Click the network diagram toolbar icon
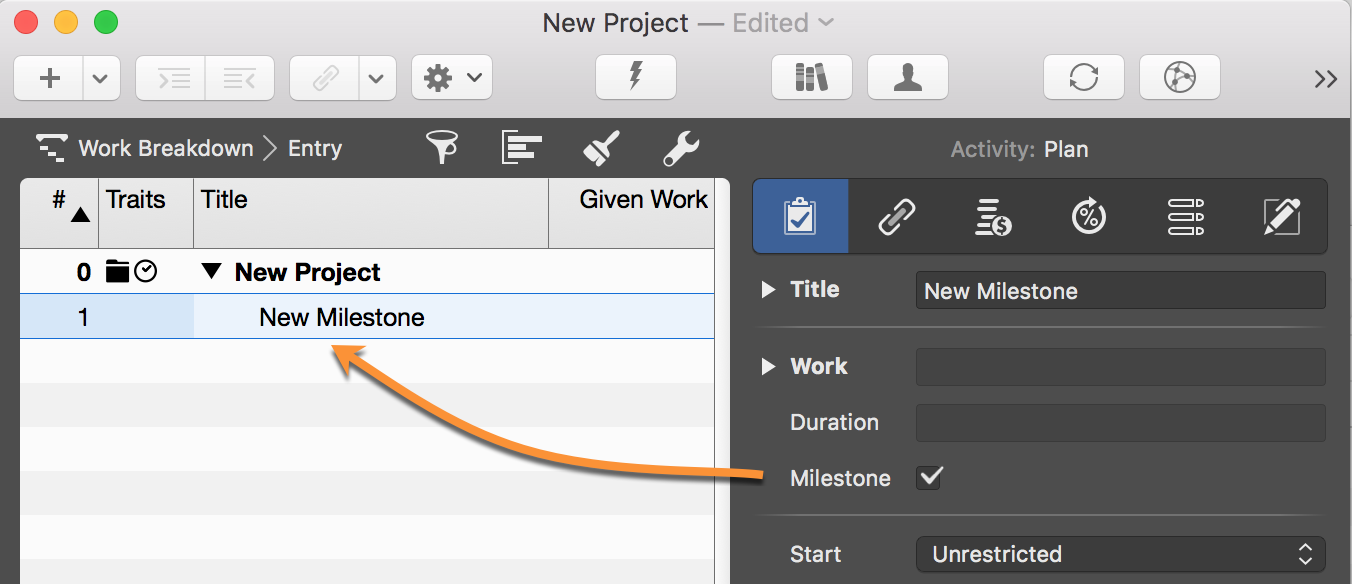The width and height of the screenshot is (1352, 584). click(1179, 77)
